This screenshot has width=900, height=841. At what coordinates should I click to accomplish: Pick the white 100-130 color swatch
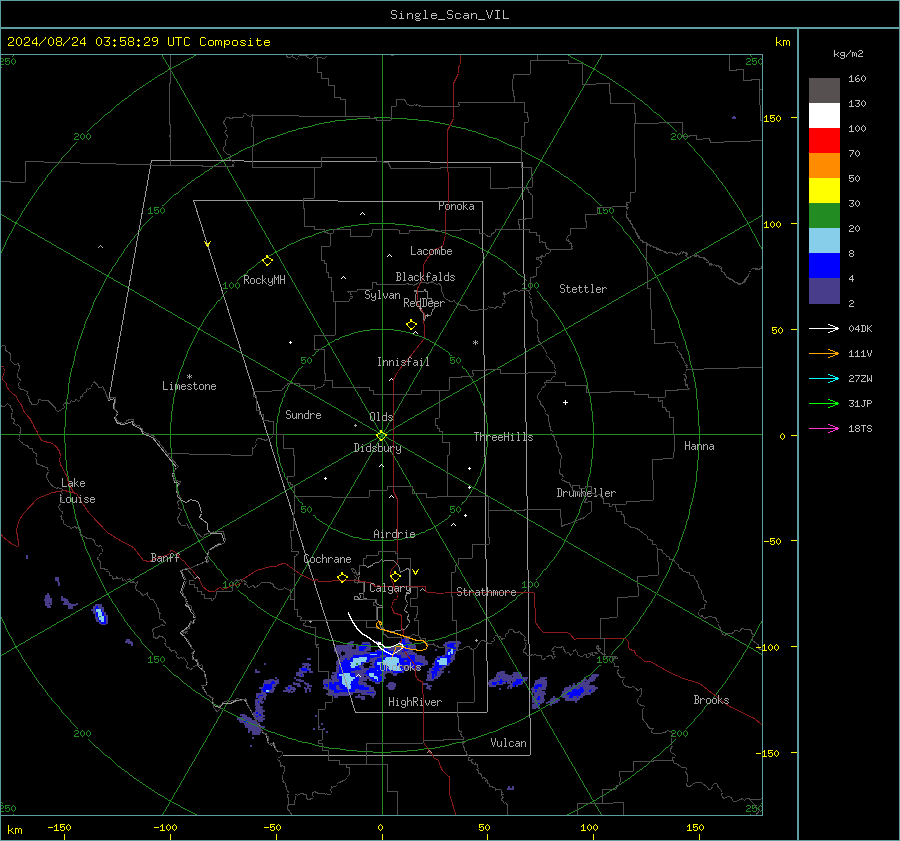pyautogui.click(x=824, y=116)
